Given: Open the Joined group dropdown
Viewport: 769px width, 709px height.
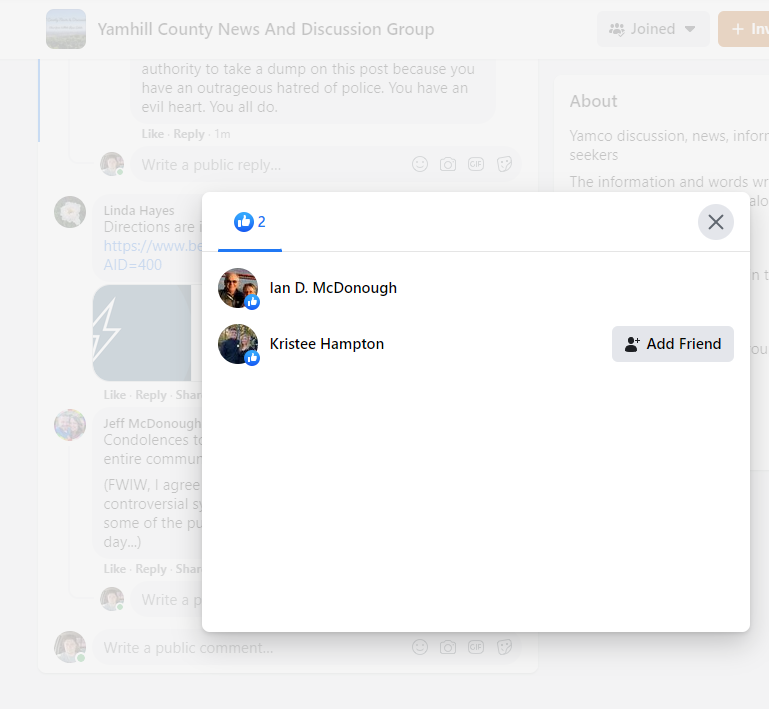Looking at the screenshot, I should (x=653, y=29).
